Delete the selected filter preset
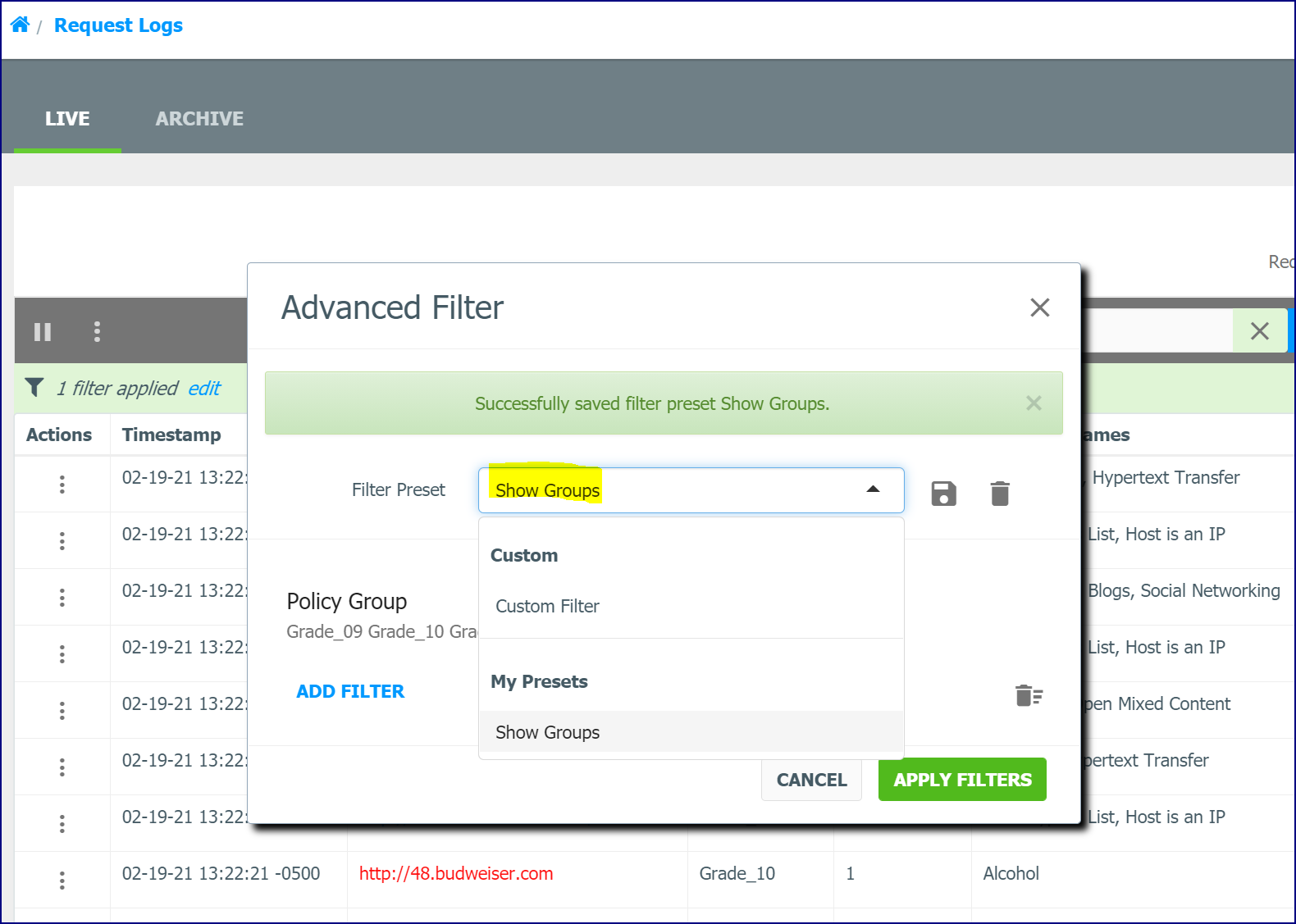1296x924 pixels. coord(1000,493)
